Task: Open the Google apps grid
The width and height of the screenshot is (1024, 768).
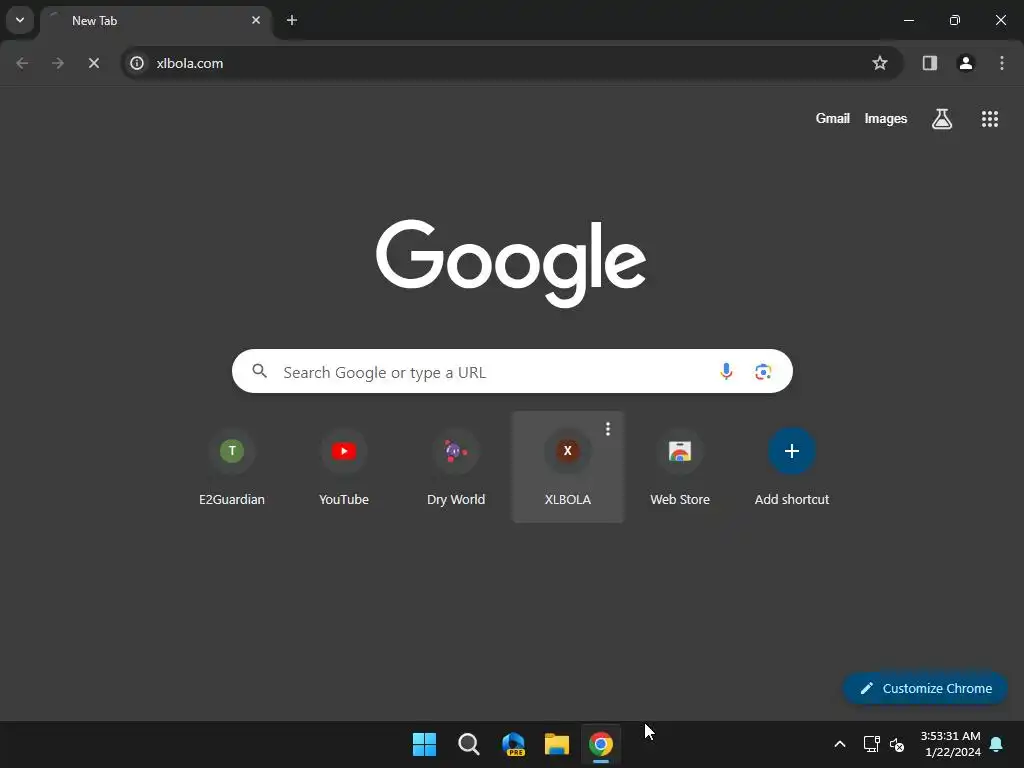Action: (990, 119)
